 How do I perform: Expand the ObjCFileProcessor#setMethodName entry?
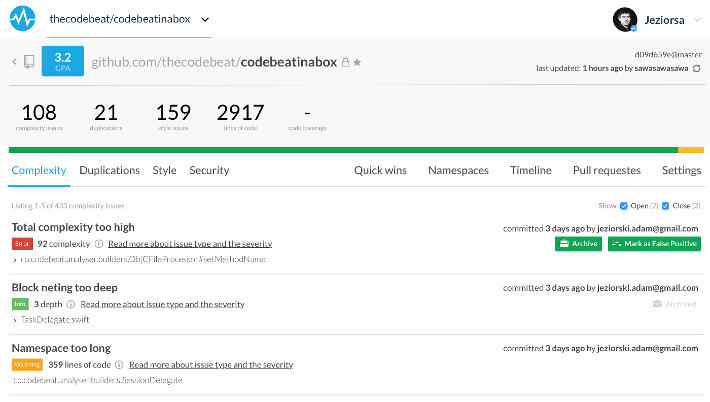(x=14, y=260)
